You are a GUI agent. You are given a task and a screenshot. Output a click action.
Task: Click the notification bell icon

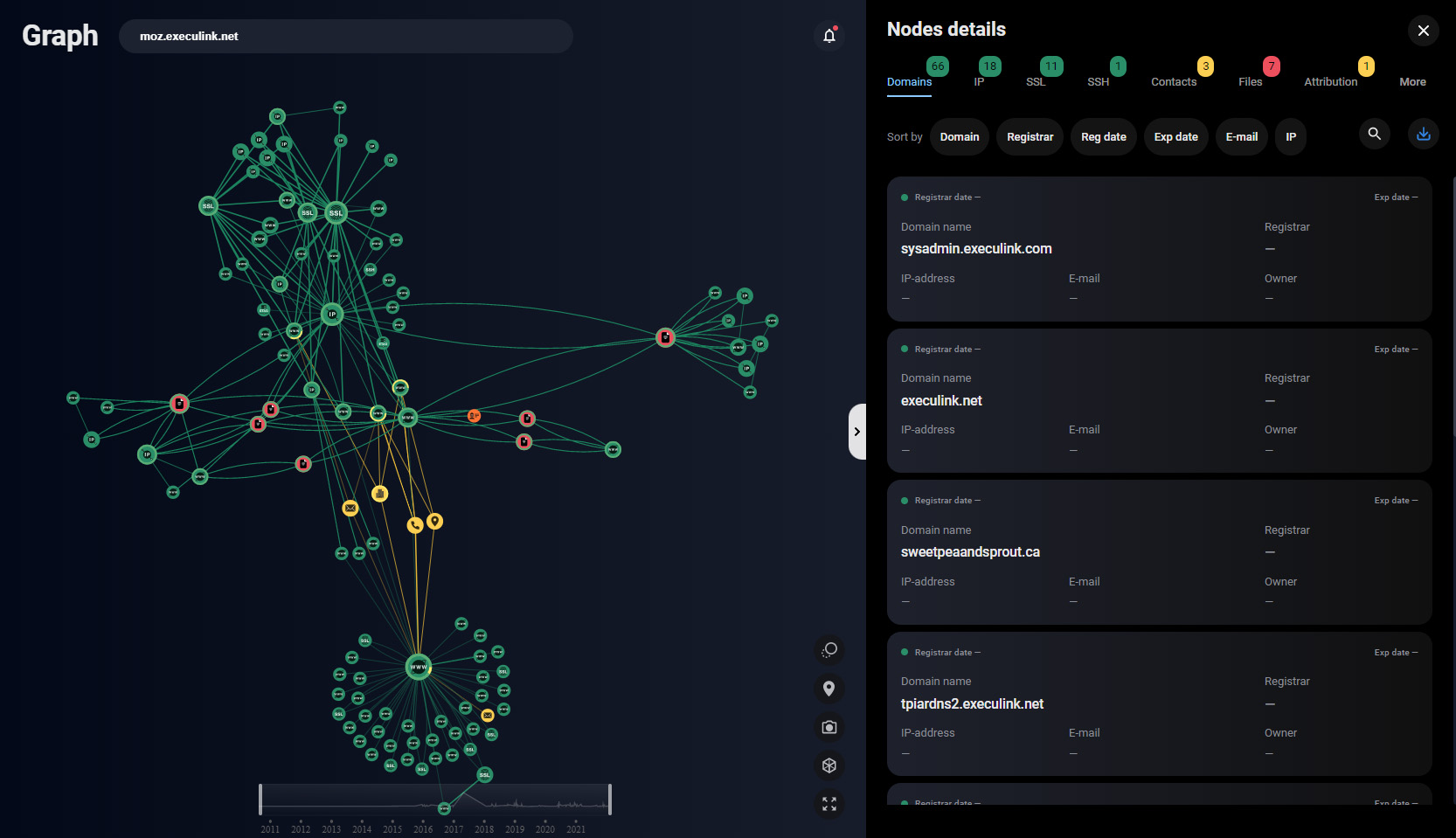(829, 36)
